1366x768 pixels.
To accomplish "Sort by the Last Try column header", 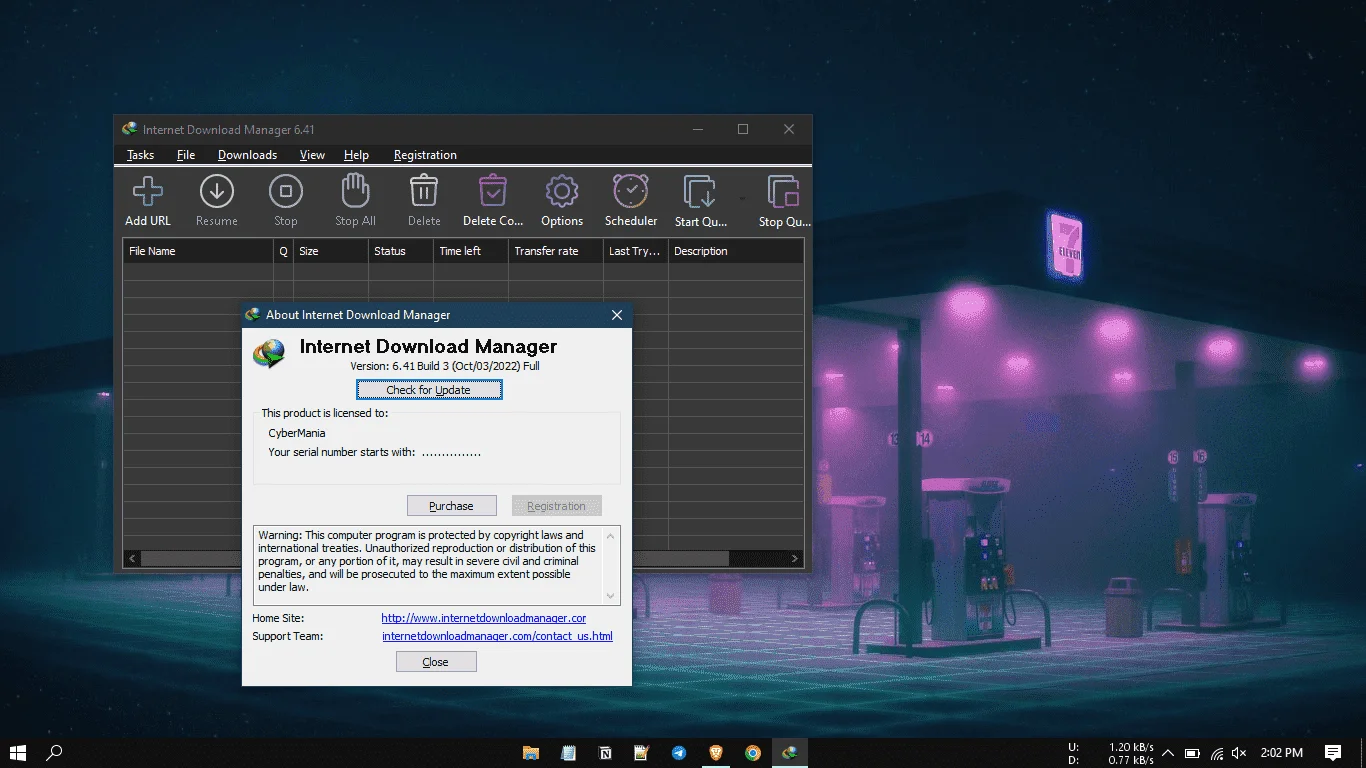I will tap(636, 251).
